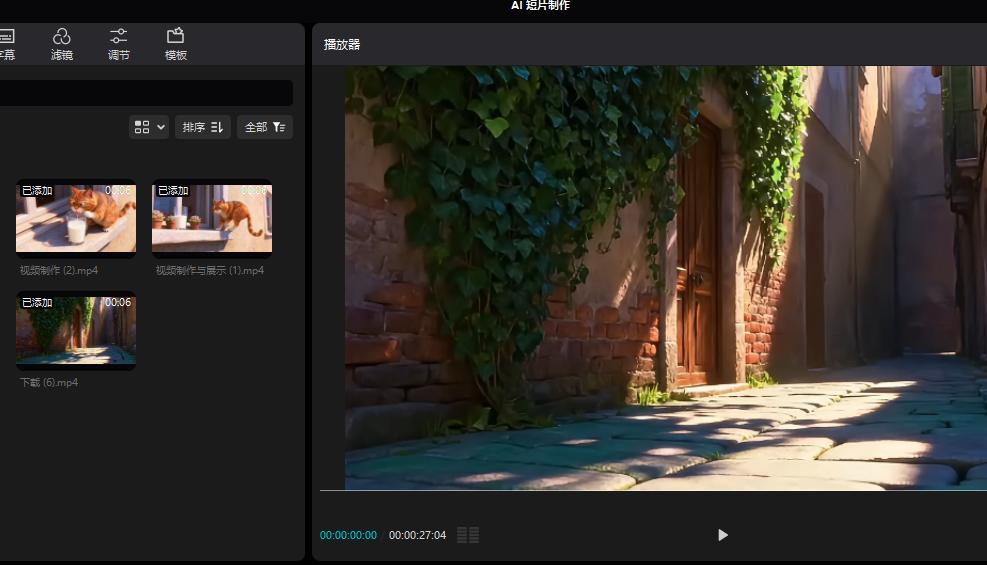Click the media search input field

tap(146, 93)
